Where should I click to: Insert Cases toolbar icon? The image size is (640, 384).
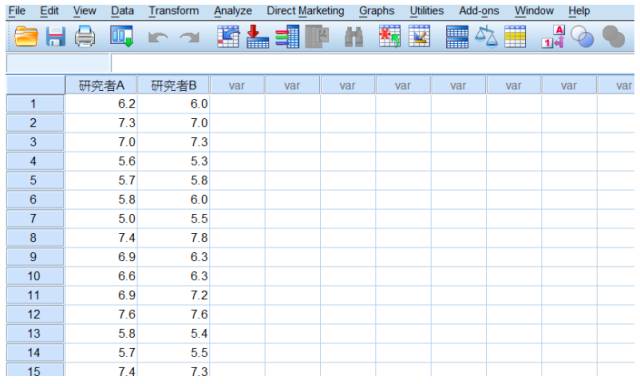pyautogui.click(x=390, y=37)
